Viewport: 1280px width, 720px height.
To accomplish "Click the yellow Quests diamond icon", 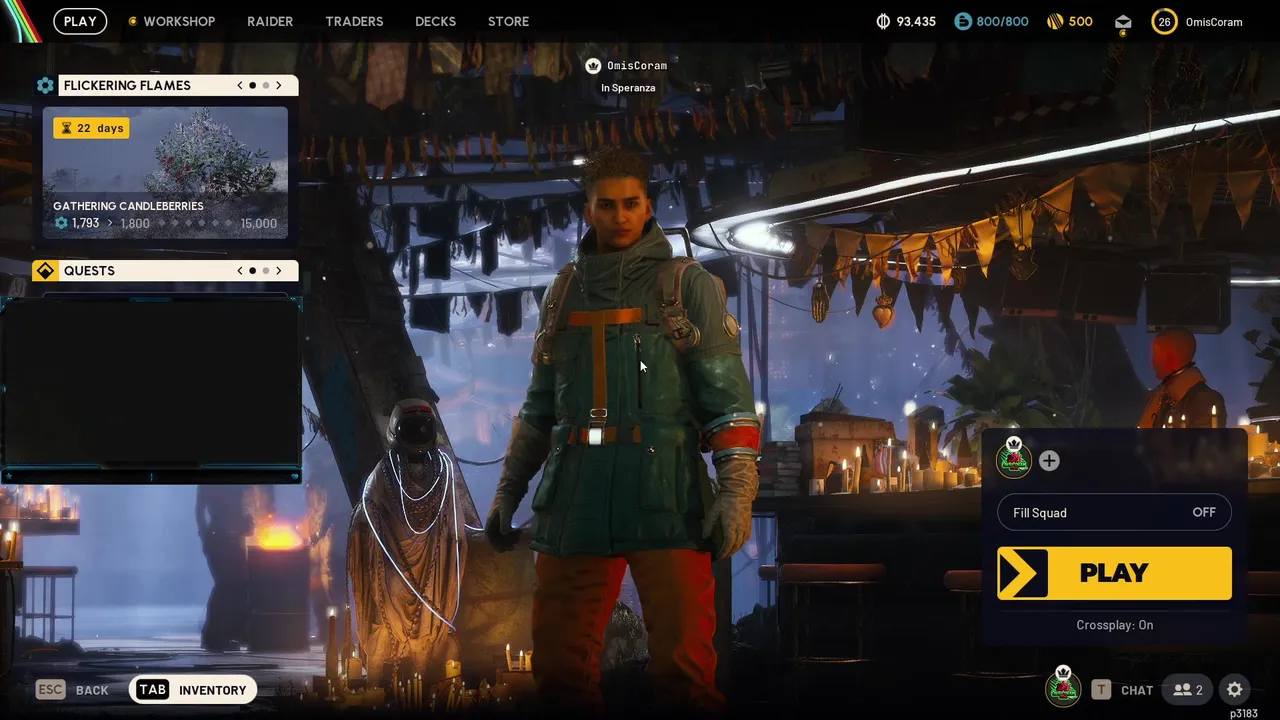I will click(x=45, y=271).
